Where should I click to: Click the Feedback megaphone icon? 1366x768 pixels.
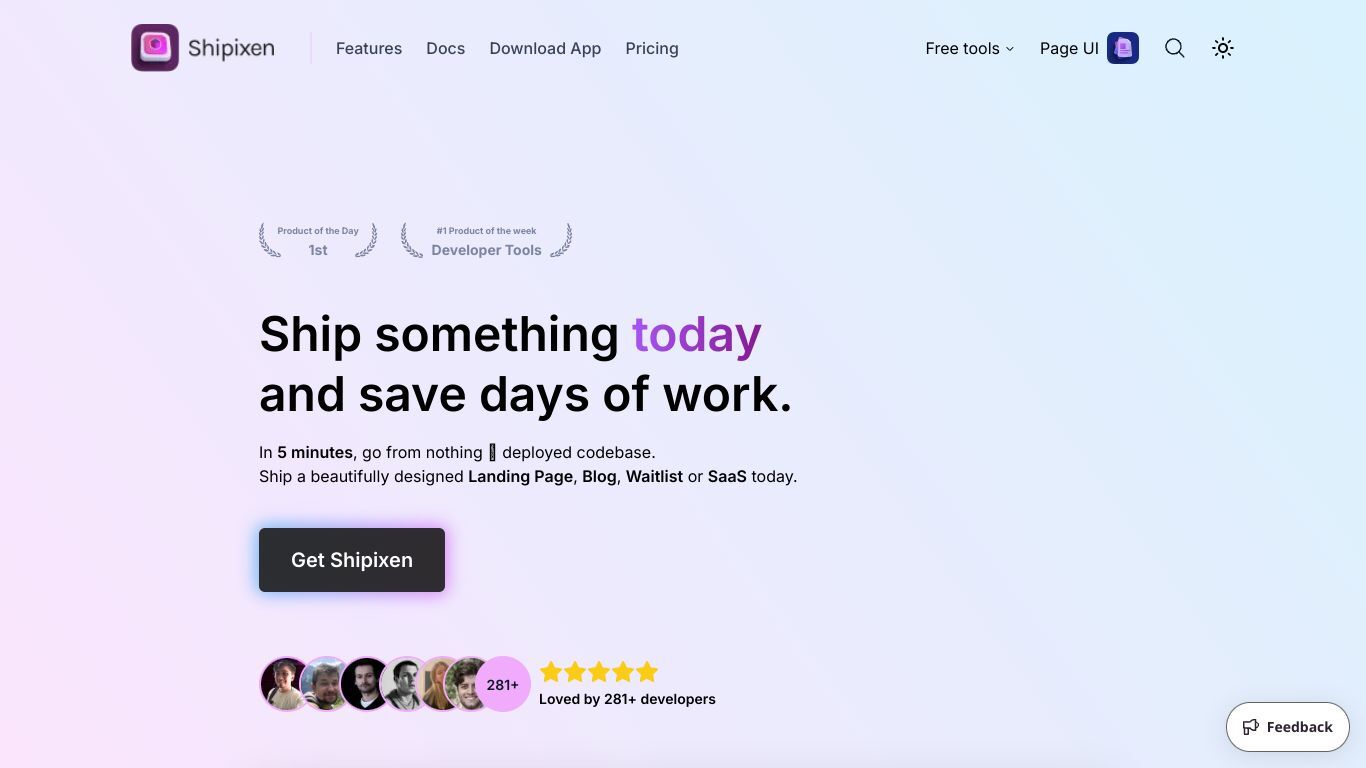[x=1251, y=727]
